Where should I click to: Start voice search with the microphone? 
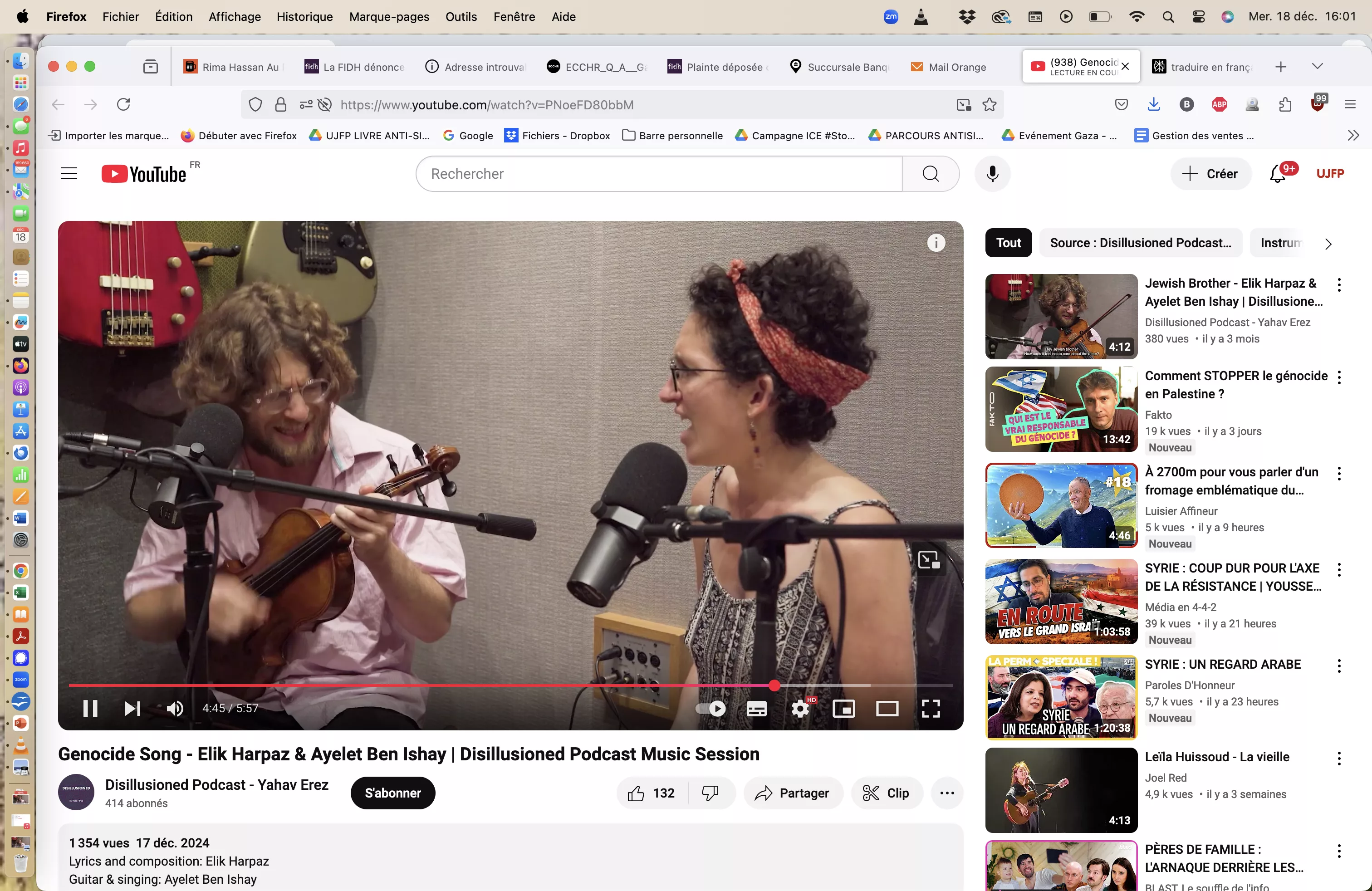coord(992,173)
